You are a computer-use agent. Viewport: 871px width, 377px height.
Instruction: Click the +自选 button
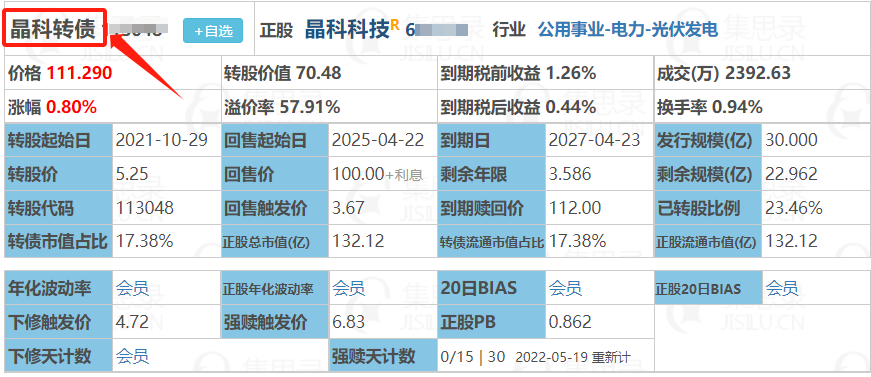pos(213,31)
